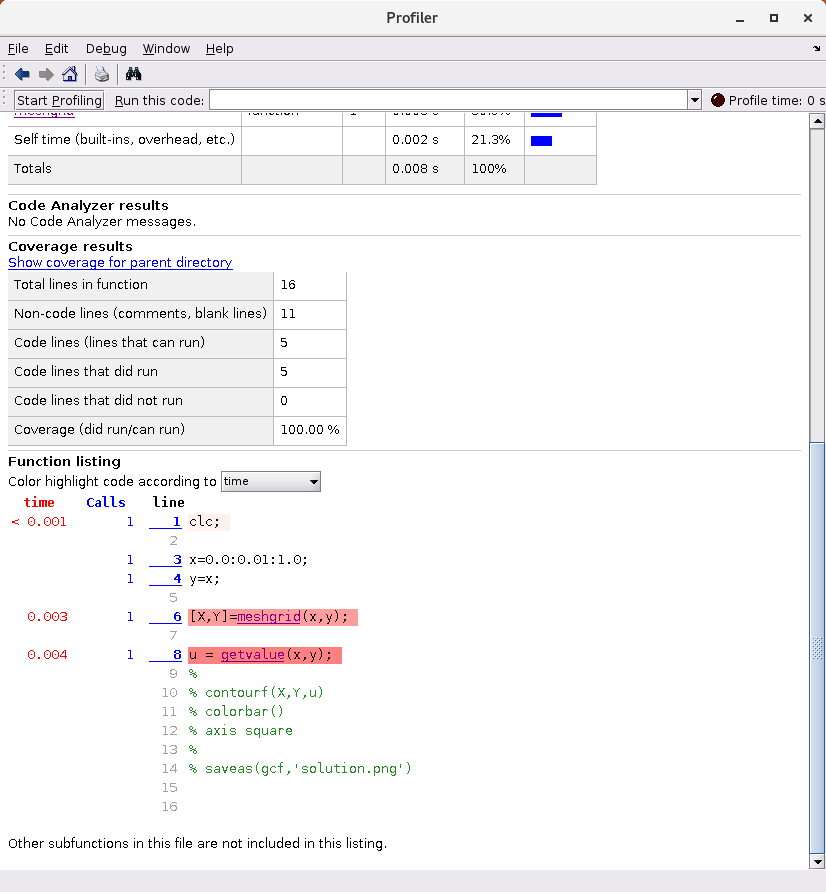Click the Start Profiling button
This screenshot has height=892, width=826.
[59, 101]
